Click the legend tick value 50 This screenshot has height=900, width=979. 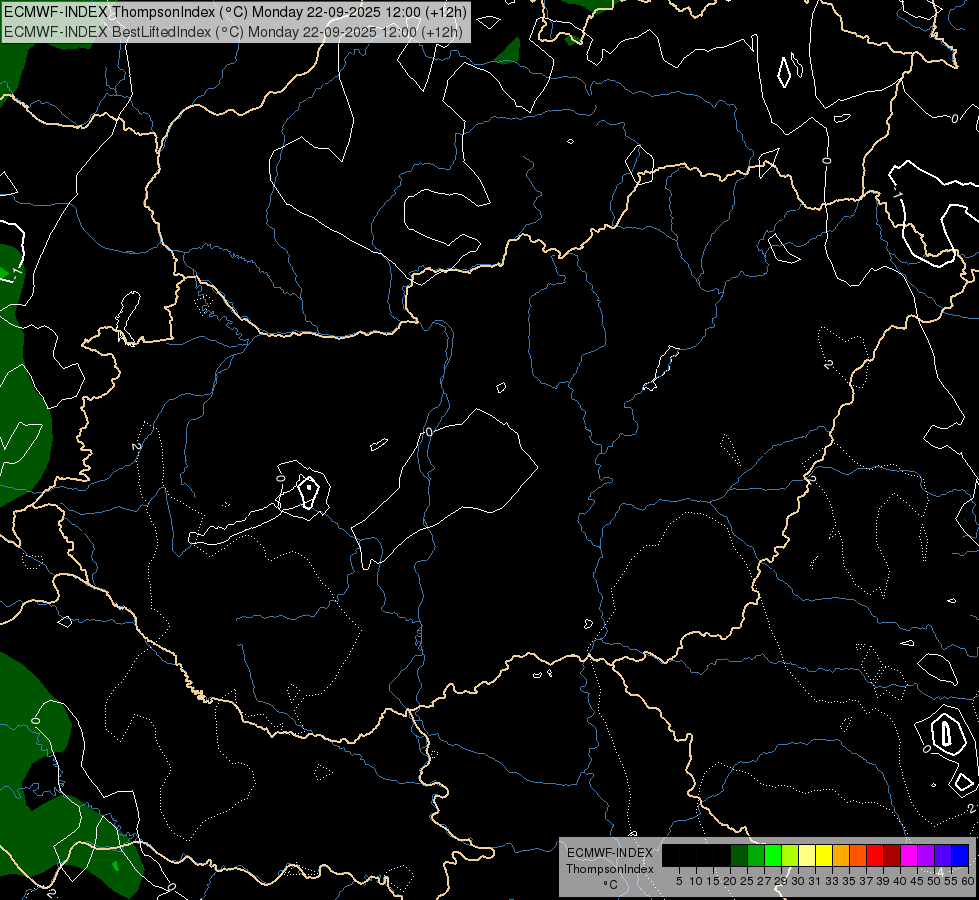point(934,881)
